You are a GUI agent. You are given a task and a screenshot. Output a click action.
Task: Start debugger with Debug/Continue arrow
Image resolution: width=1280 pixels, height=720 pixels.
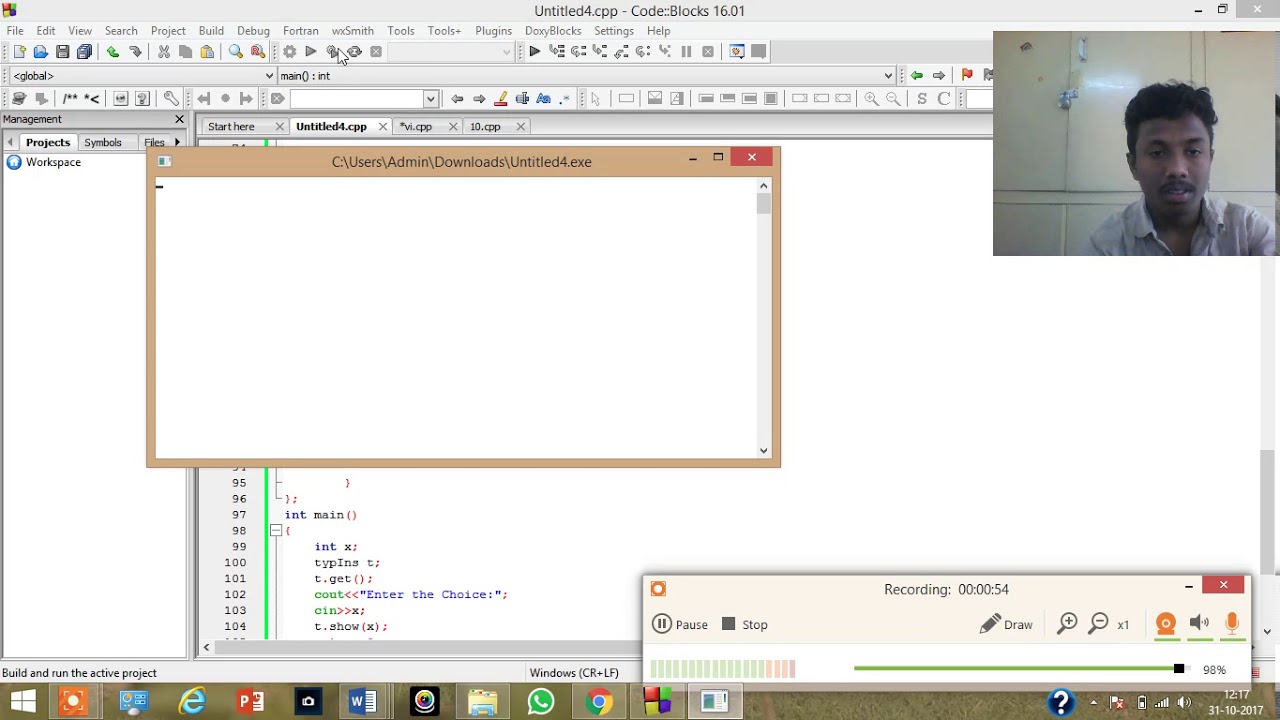(x=534, y=52)
